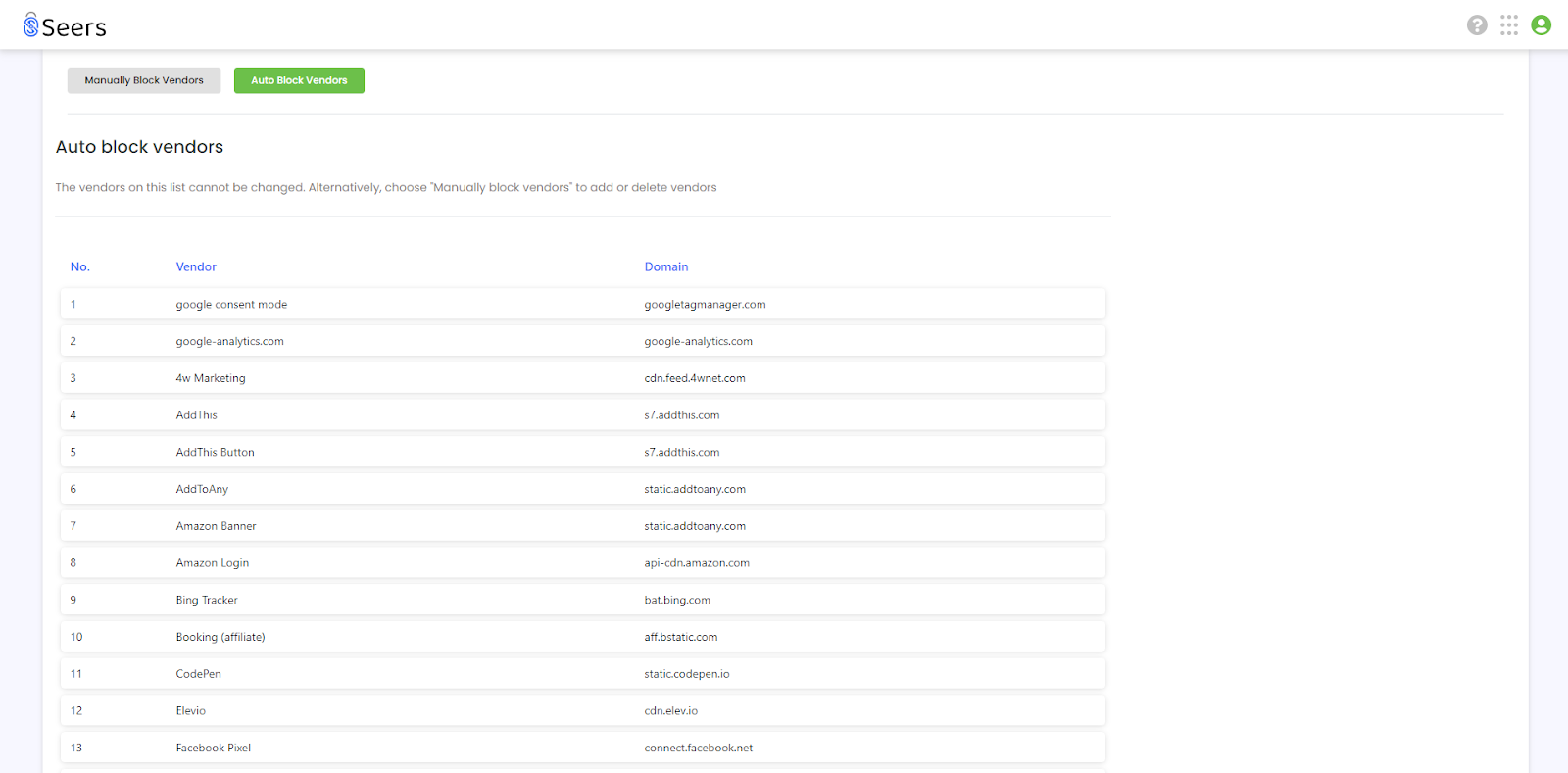Click the google-analytics.com vendor name
The image size is (1568, 773).
[229, 342]
